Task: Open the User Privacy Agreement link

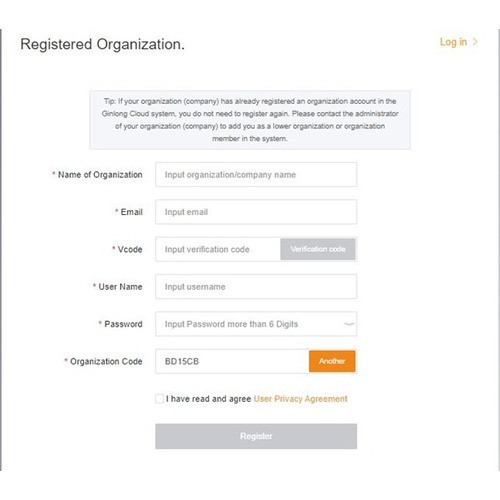Action: coord(300,399)
